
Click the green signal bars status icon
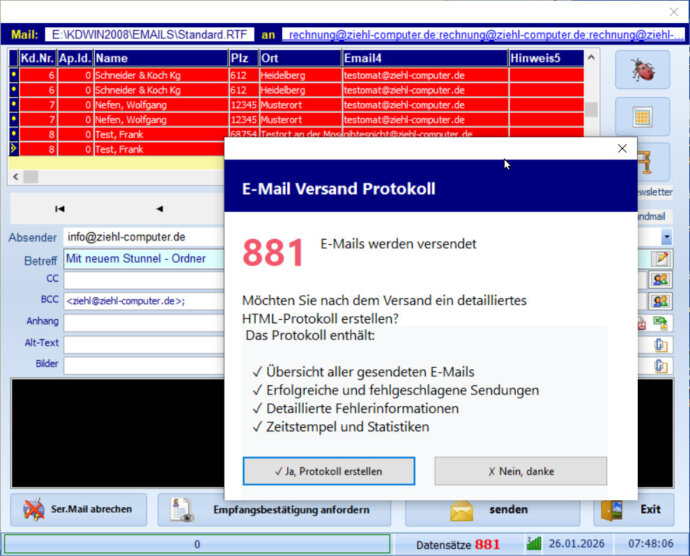pyautogui.click(x=533, y=544)
